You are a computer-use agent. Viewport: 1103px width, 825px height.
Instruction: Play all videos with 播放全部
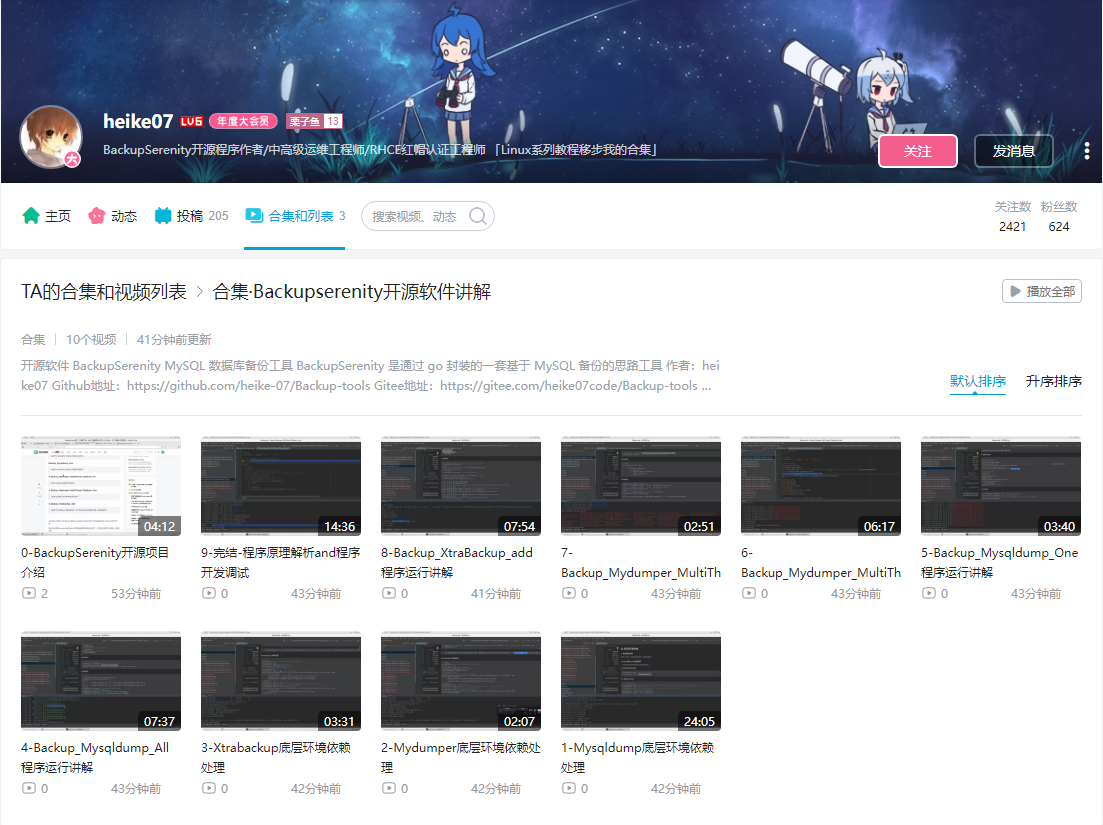point(1042,291)
